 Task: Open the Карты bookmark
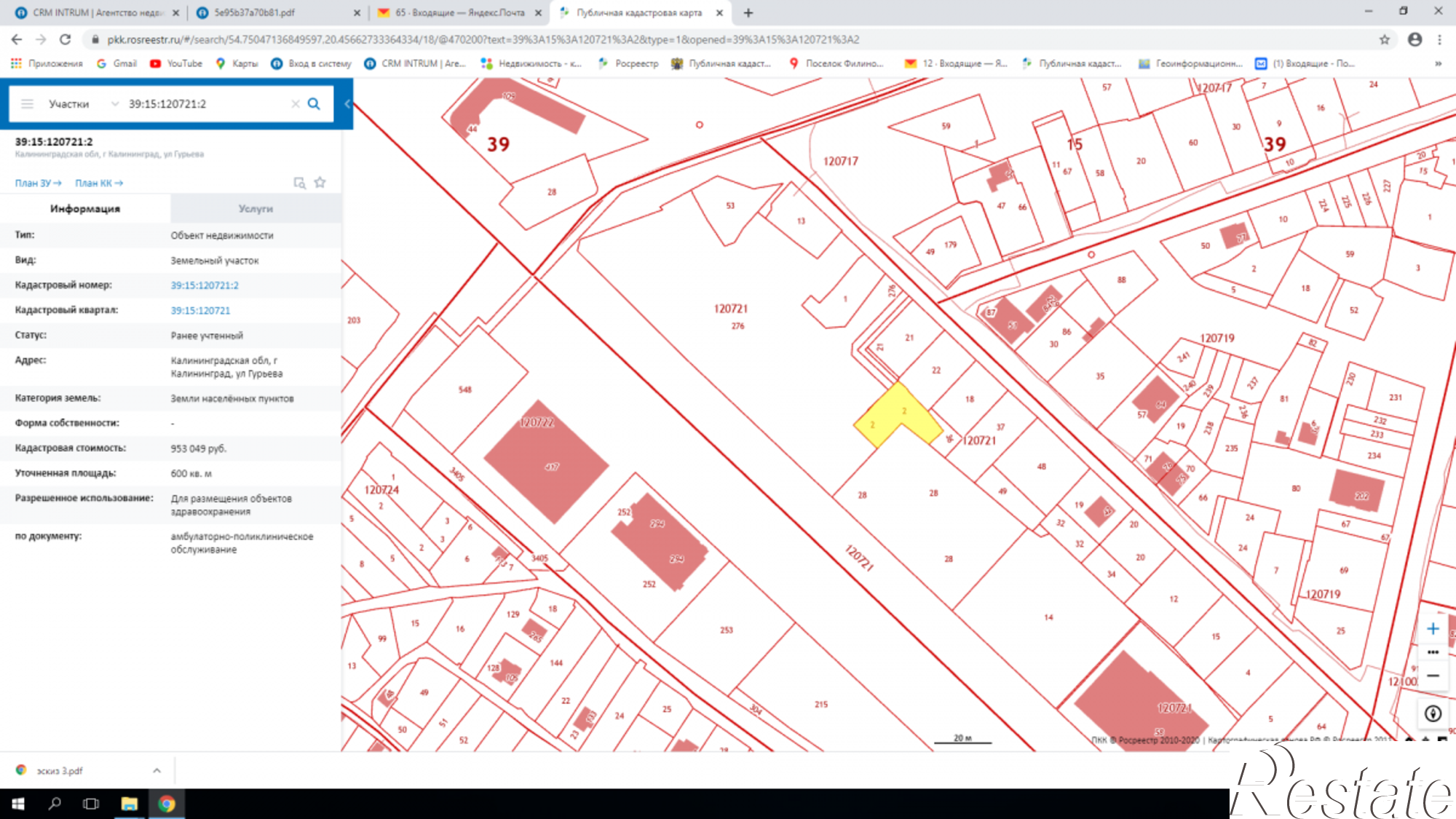point(237,63)
